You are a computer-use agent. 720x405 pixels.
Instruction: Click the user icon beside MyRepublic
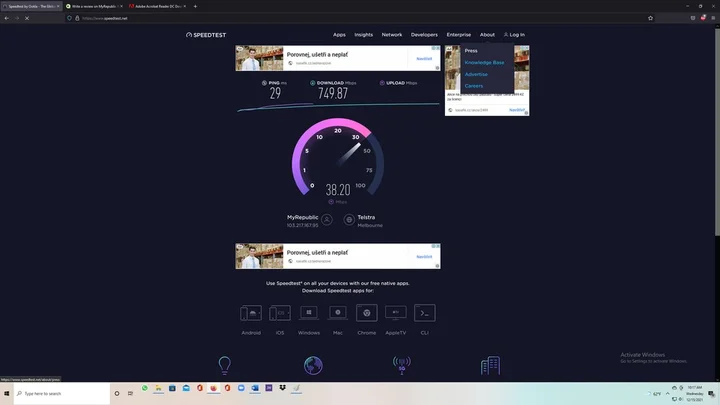click(x=326, y=220)
